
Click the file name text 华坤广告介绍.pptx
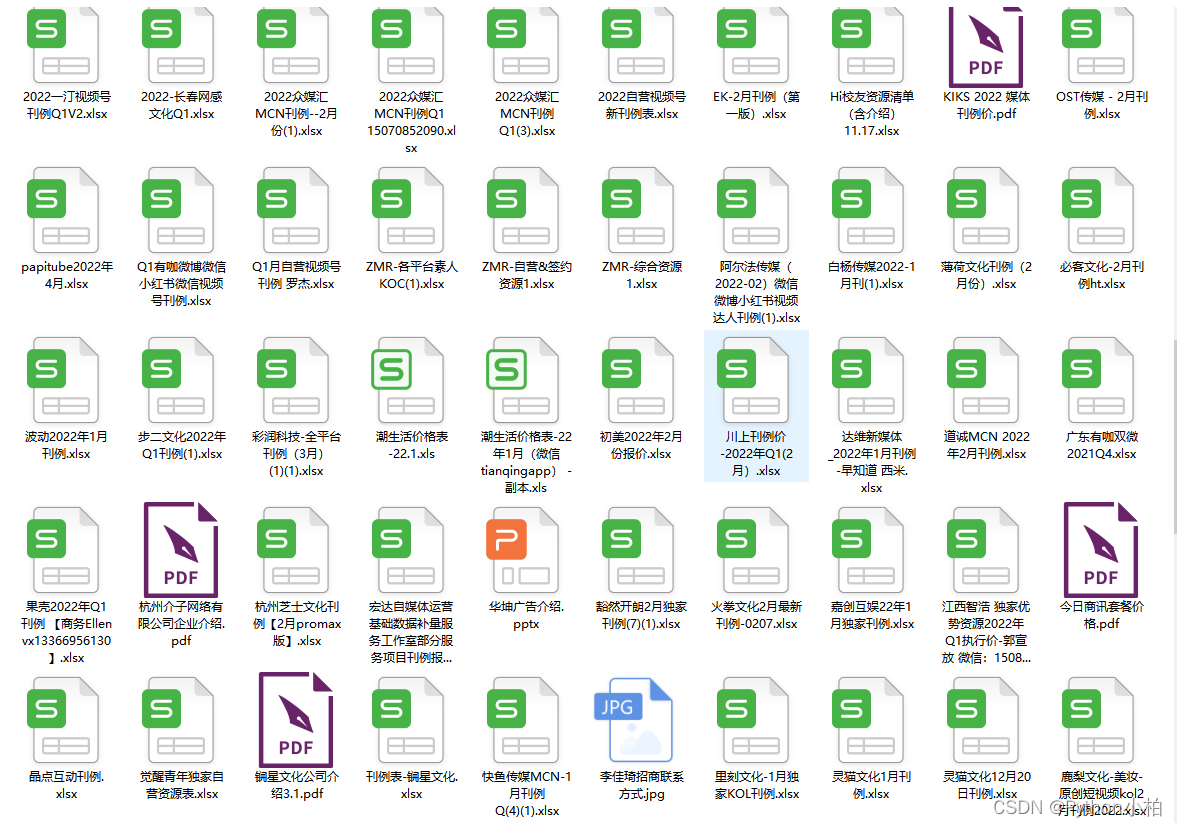coord(526,615)
